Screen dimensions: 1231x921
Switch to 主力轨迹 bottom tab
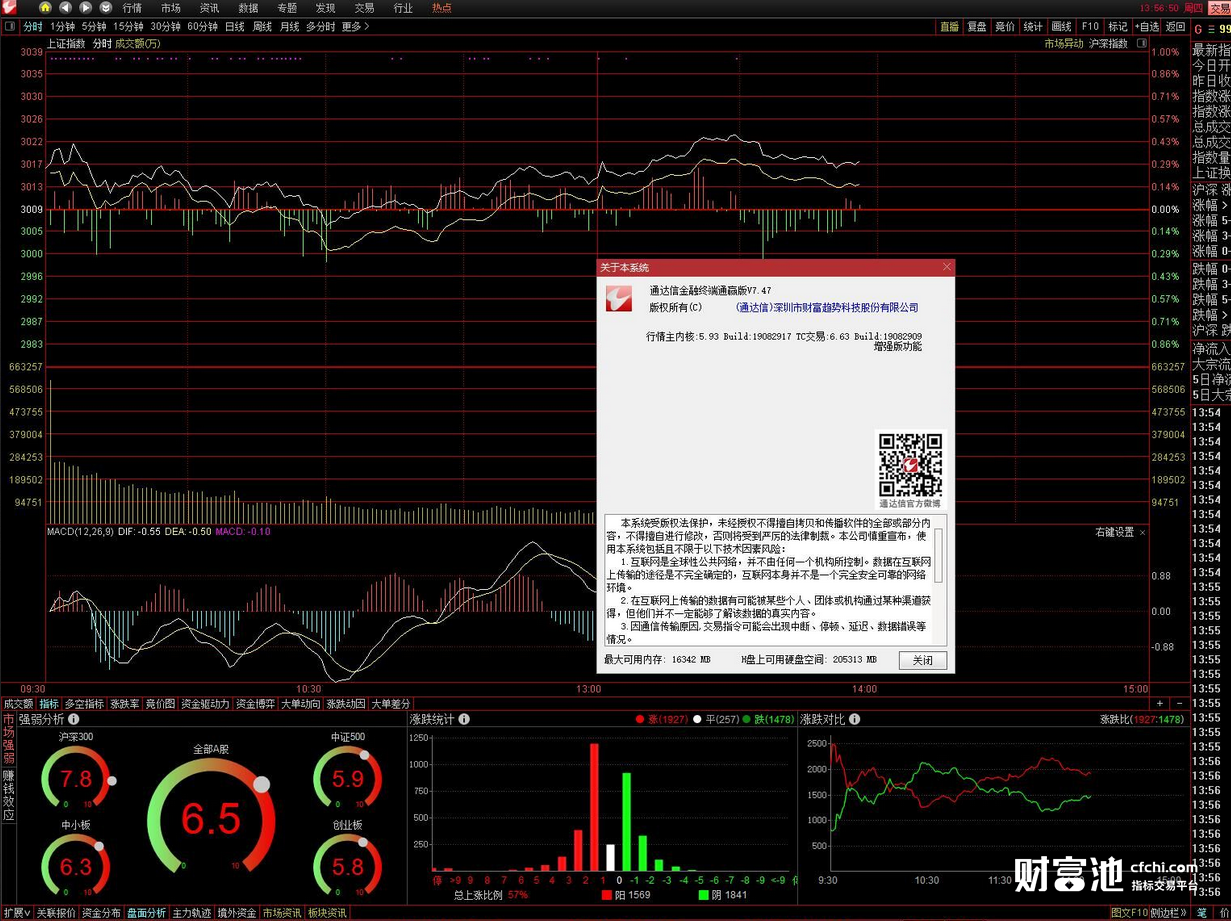coord(191,913)
